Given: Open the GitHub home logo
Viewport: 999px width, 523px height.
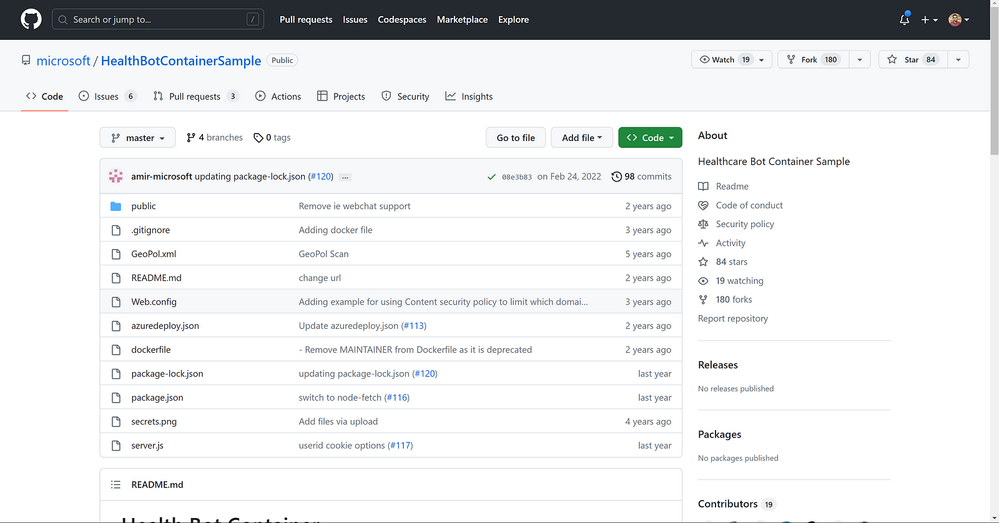Looking at the screenshot, I should pyautogui.click(x=31, y=19).
